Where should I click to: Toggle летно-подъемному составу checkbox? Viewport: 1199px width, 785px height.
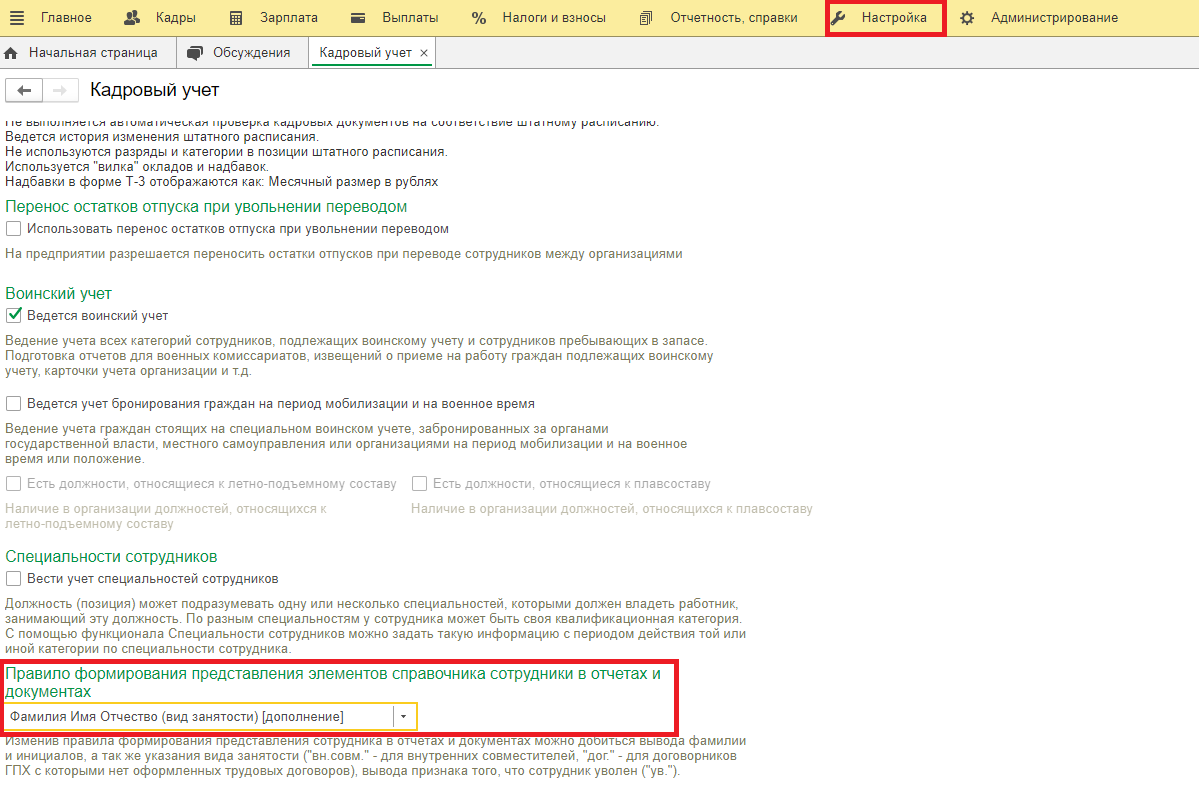click(x=14, y=484)
